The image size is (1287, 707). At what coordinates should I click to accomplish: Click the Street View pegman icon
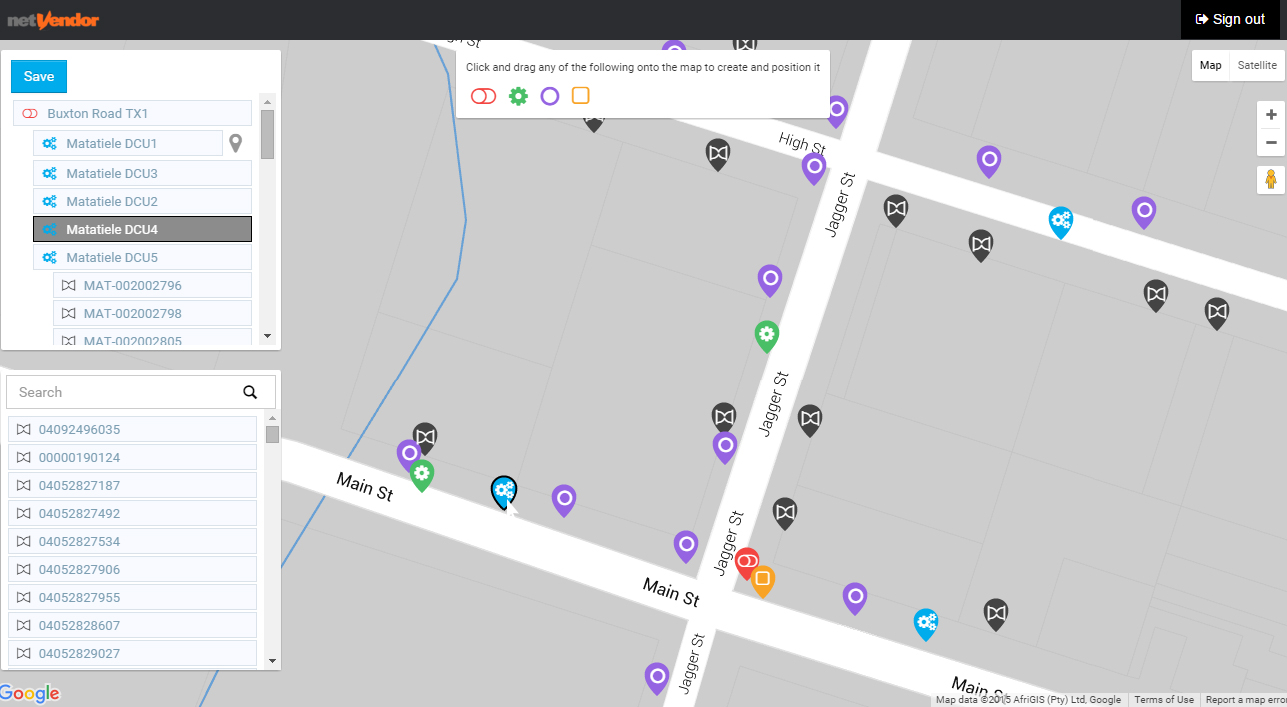(x=1271, y=180)
